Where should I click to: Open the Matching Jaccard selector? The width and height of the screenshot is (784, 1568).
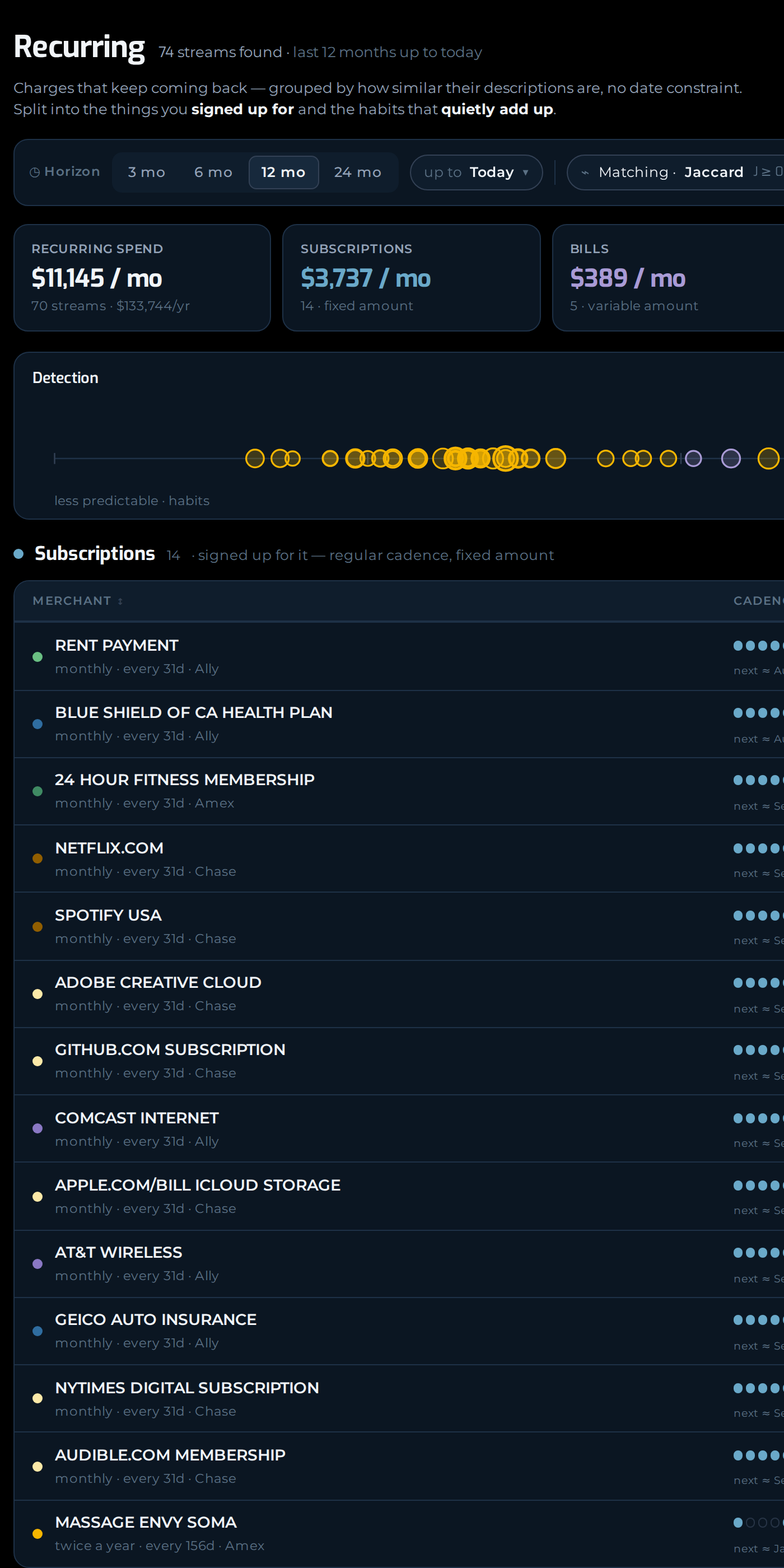coord(675,172)
